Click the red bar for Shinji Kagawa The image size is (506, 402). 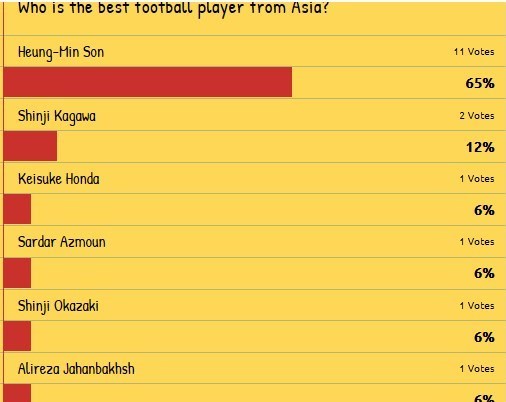(30, 146)
